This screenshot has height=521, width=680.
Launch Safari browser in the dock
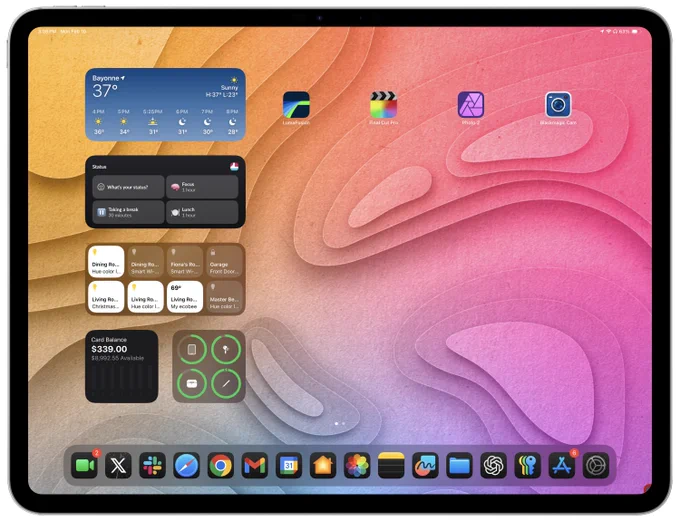coord(187,465)
